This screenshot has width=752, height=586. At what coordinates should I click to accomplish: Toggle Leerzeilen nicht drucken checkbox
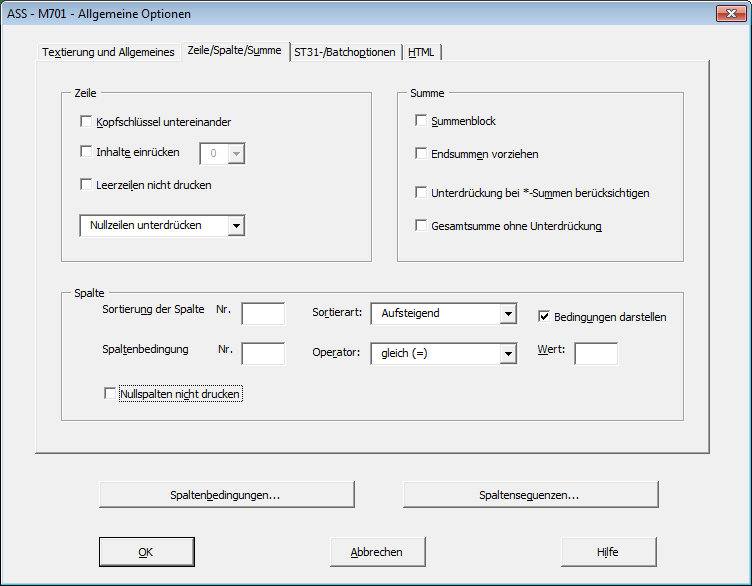pos(85,185)
